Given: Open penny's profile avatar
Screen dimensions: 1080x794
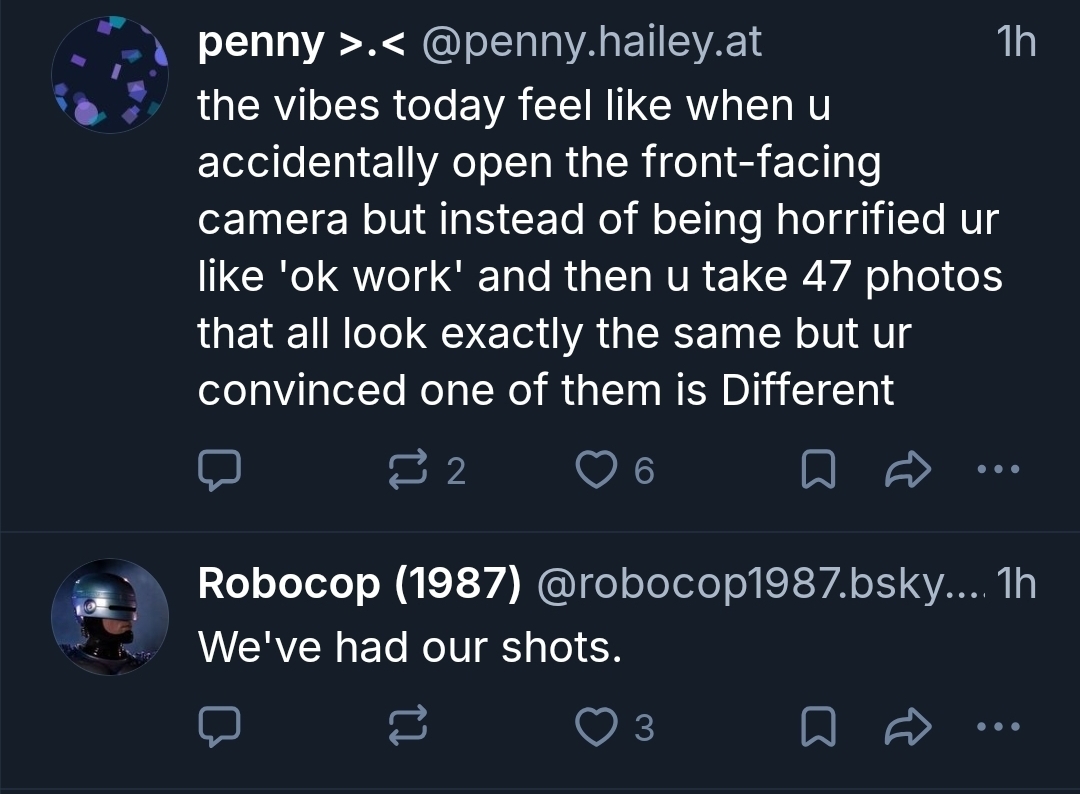Looking at the screenshot, I should (110, 76).
